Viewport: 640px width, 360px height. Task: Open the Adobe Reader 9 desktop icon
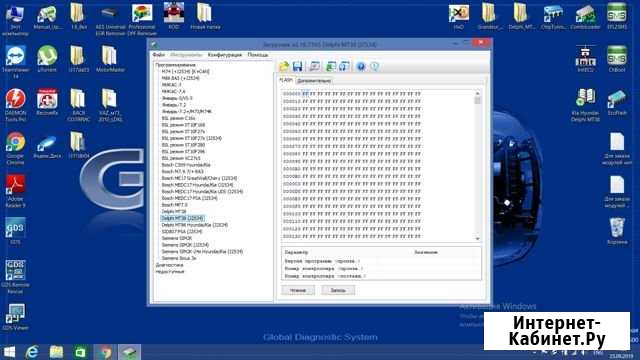click(16, 191)
